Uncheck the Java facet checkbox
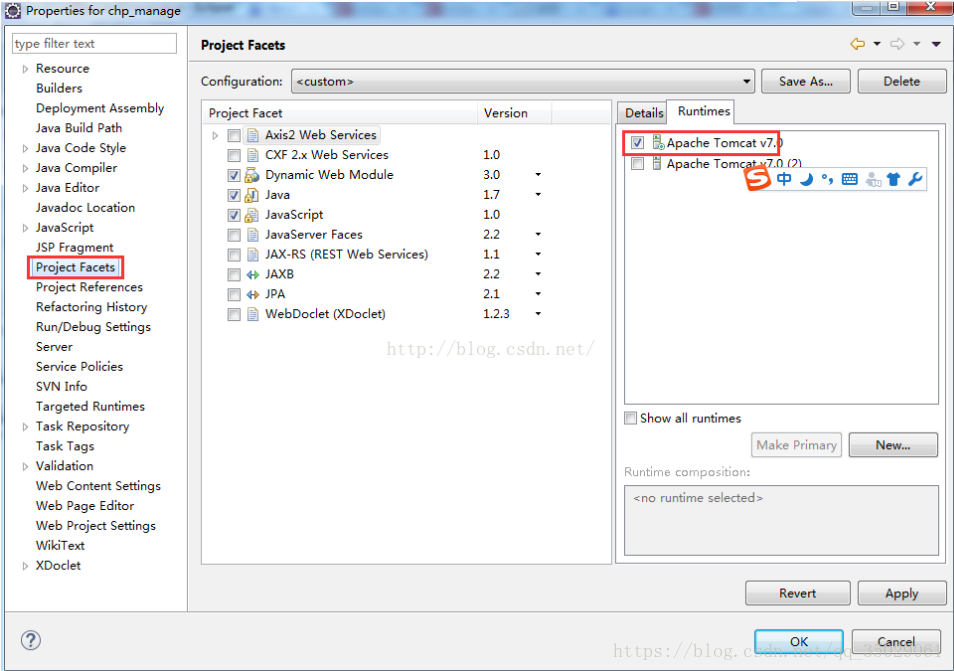Viewport: 954px width, 671px height. pos(234,195)
